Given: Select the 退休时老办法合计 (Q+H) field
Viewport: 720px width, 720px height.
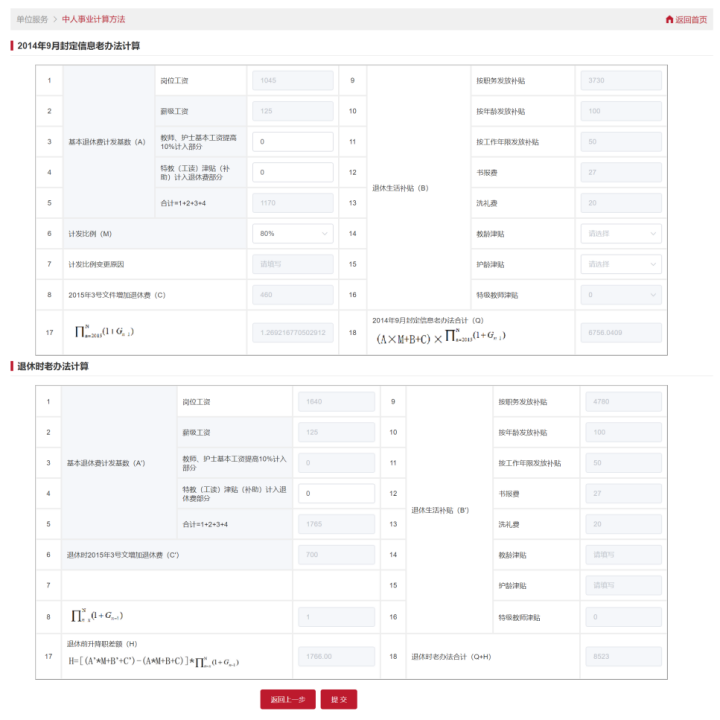Looking at the screenshot, I should [x=620, y=657].
